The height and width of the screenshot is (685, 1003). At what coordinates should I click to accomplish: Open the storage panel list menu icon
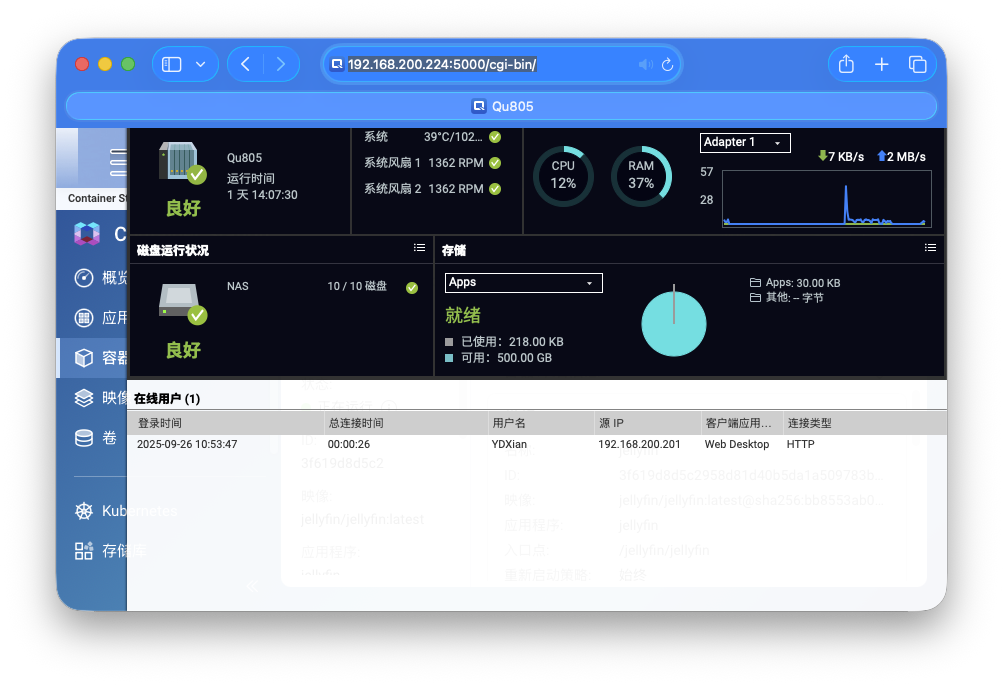tap(930, 248)
